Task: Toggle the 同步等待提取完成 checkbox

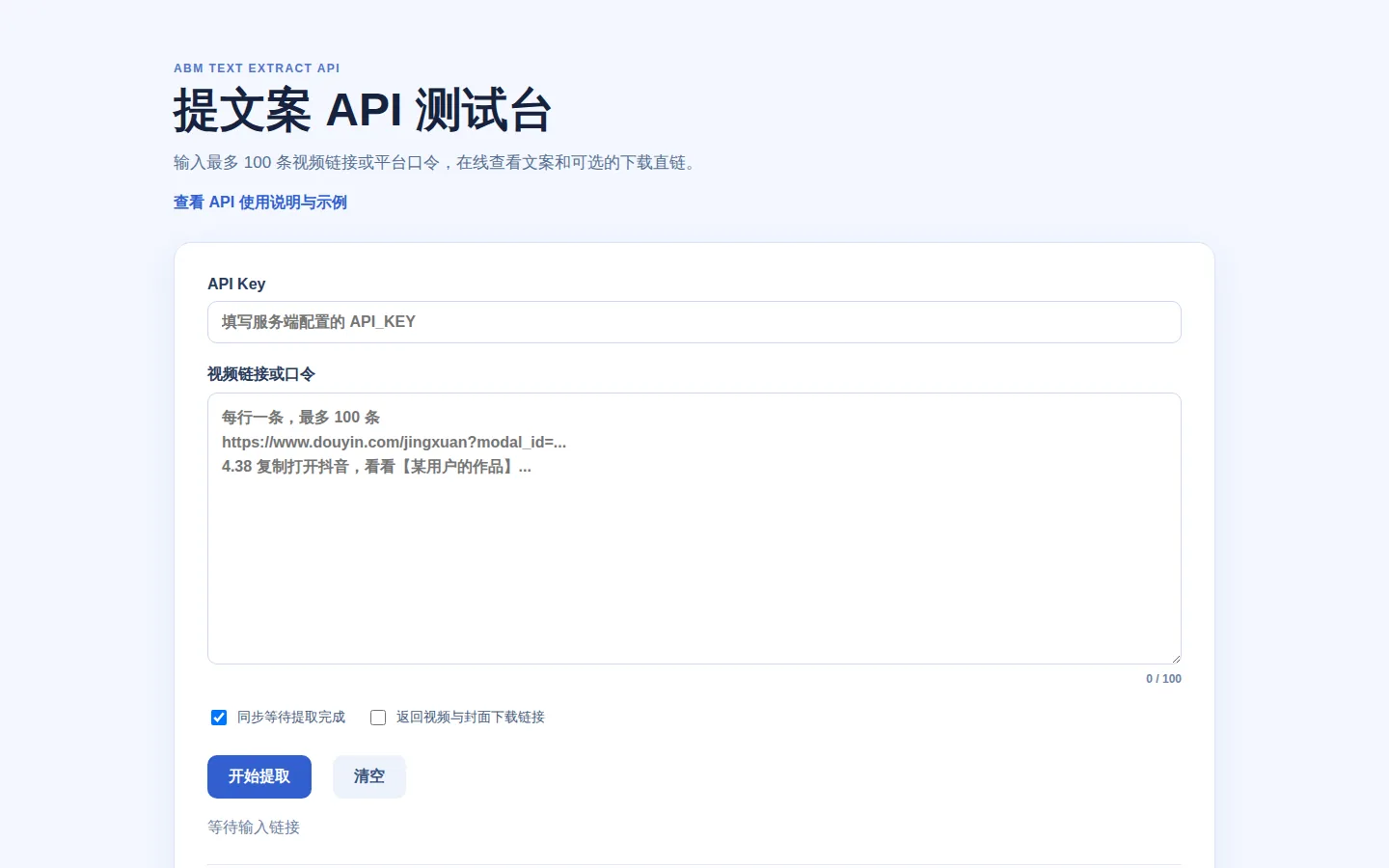Action: [x=219, y=718]
